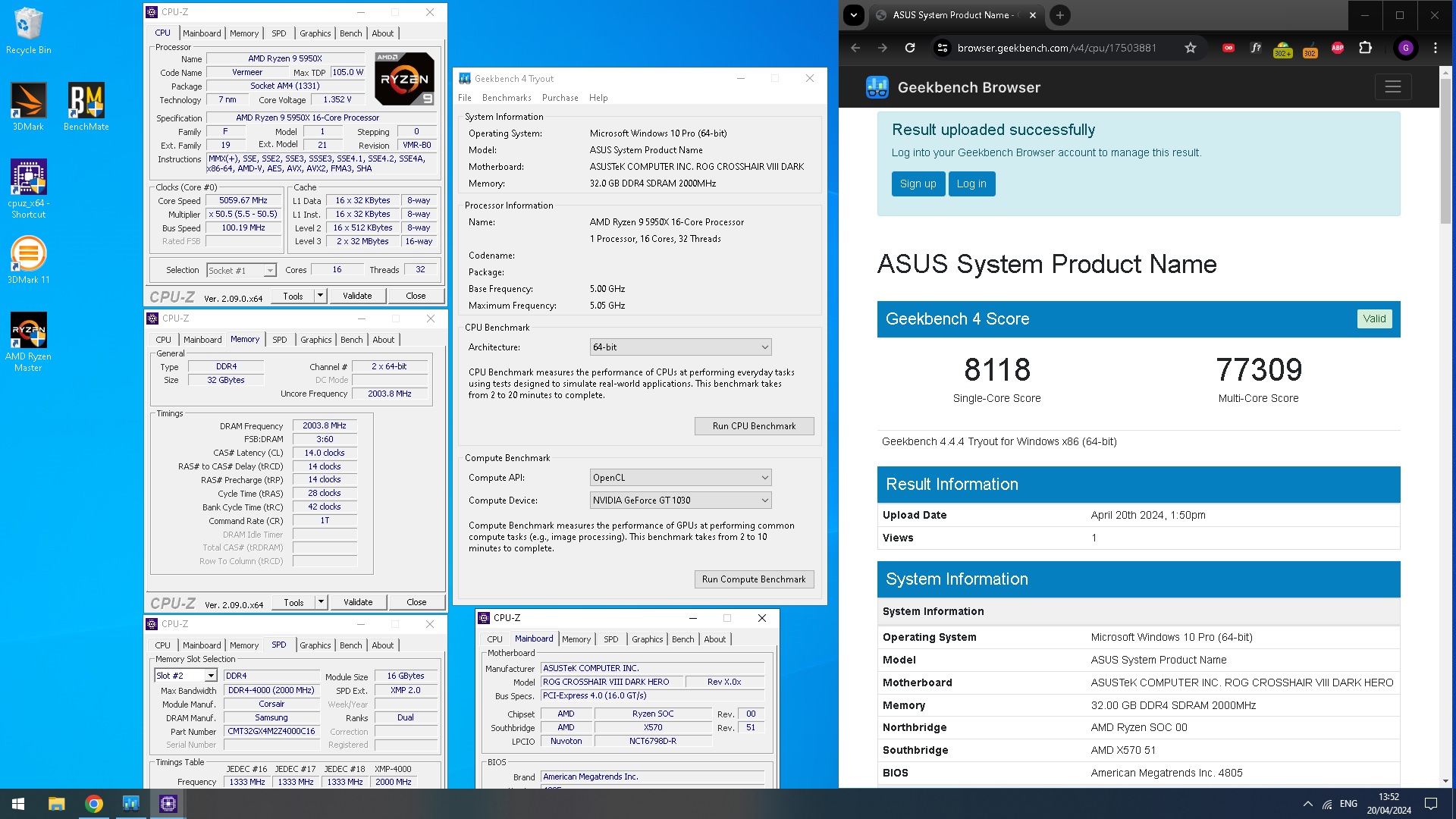Image resolution: width=1456 pixels, height=819 pixels.
Task: Show hidden system tray icons
Action: click(x=1308, y=804)
